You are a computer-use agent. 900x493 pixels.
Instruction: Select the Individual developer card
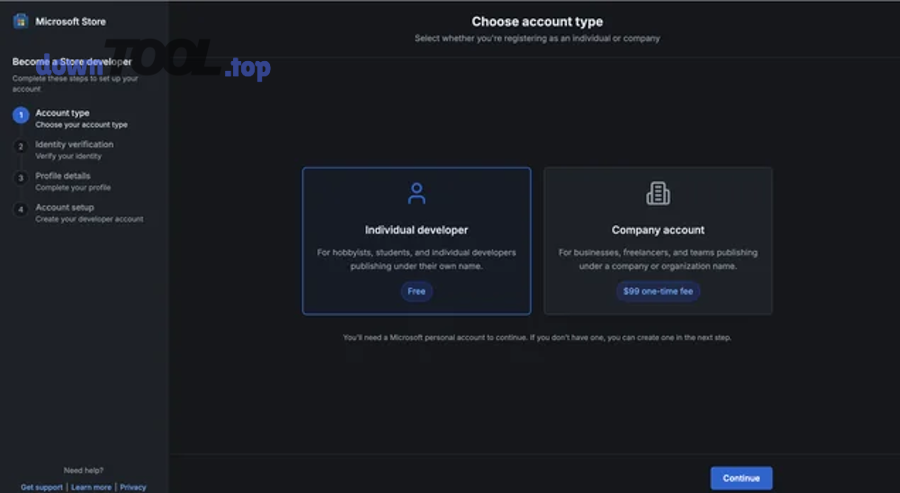[x=416, y=240]
